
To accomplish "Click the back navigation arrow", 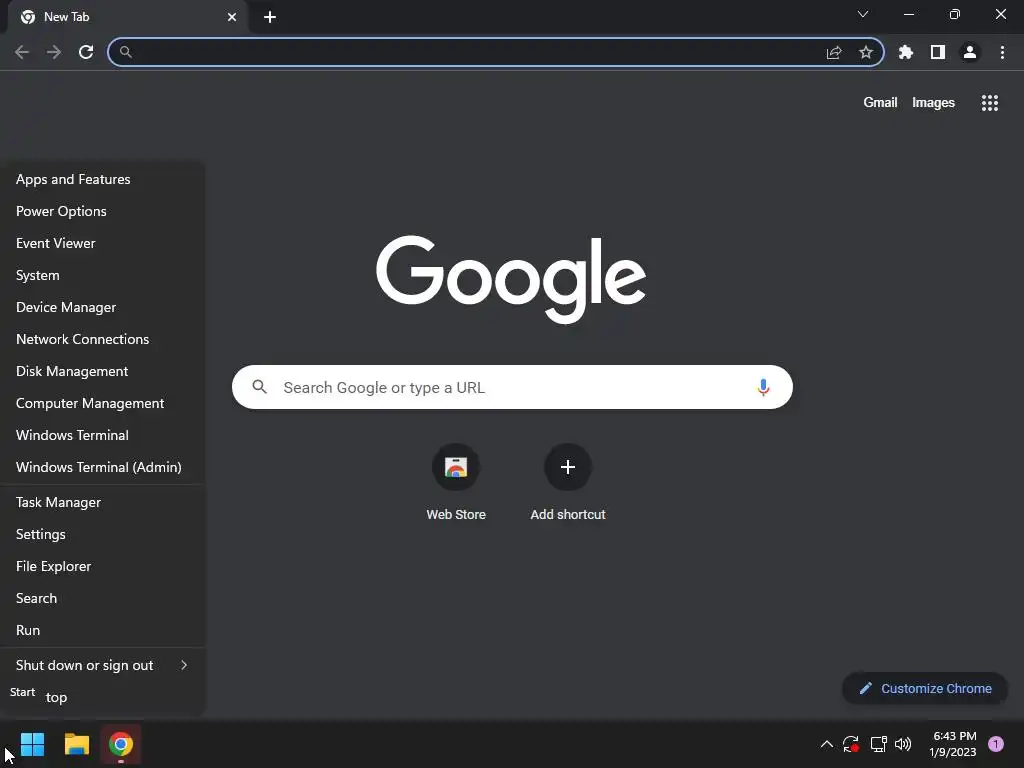I will point(22,52).
